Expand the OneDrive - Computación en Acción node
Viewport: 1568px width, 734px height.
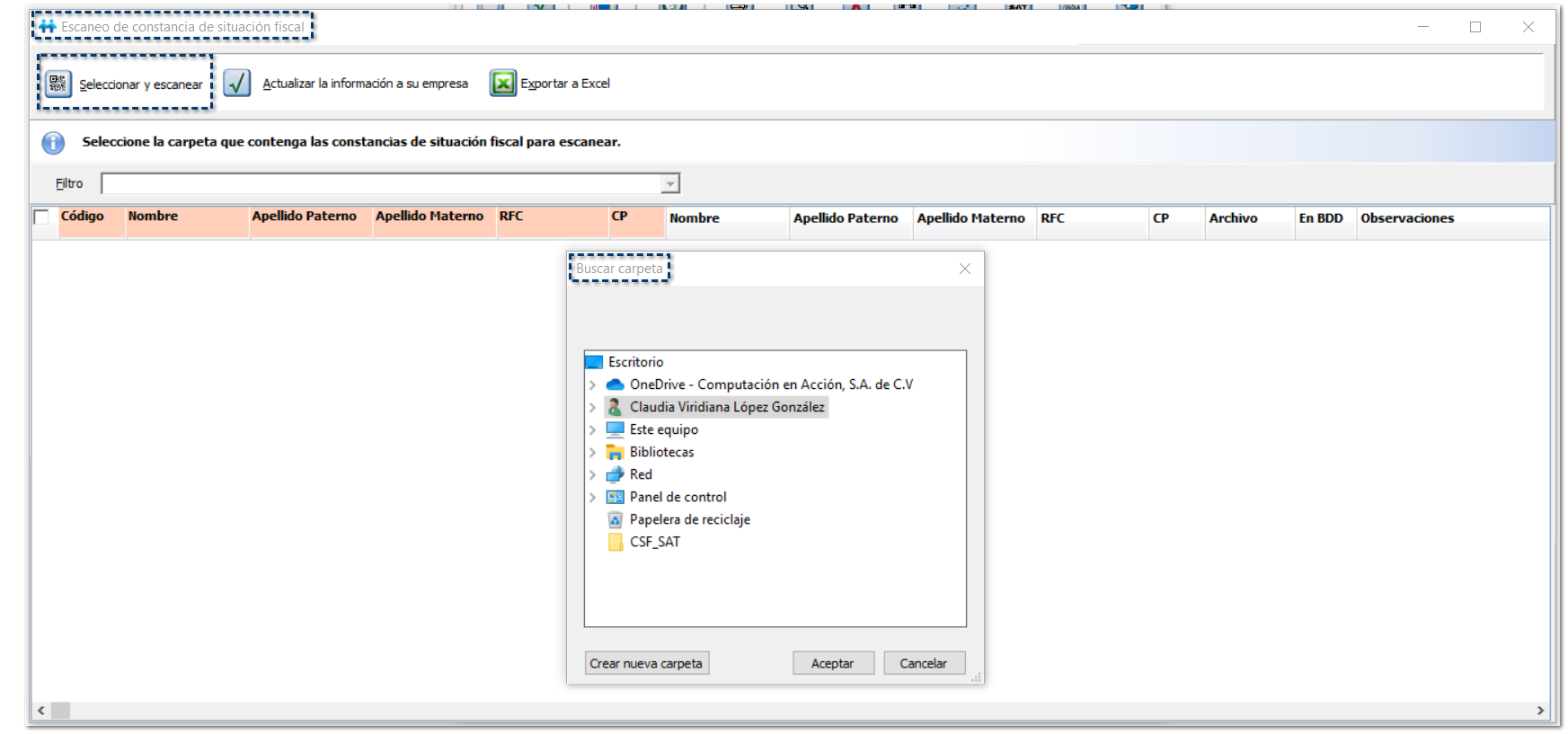click(x=592, y=385)
